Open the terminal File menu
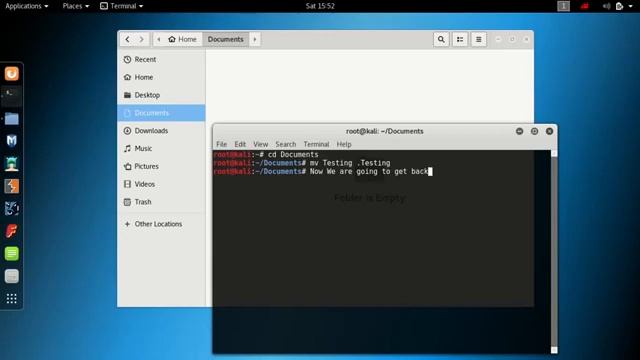The image size is (640, 360). click(222, 144)
